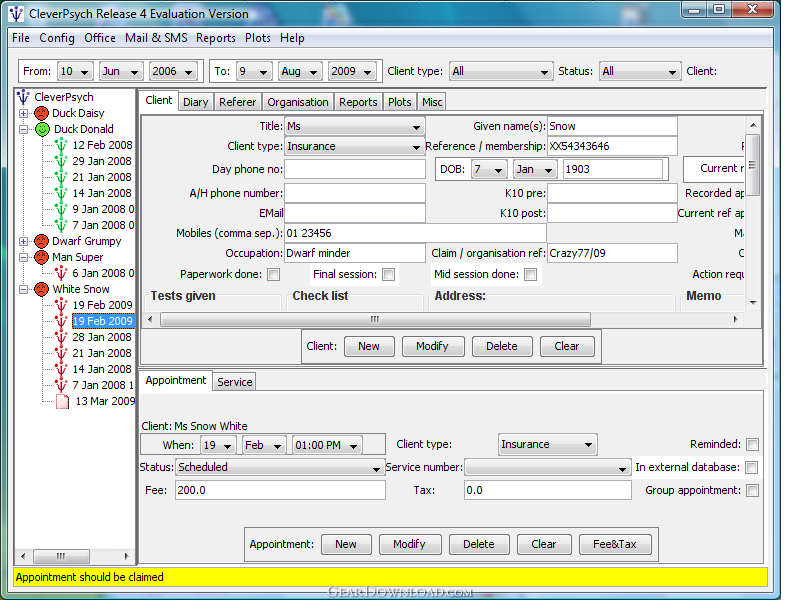The height and width of the screenshot is (600, 800).
Task: Click tree panel horizontal scrollbar right arrow
Action: [x=127, y=556]
